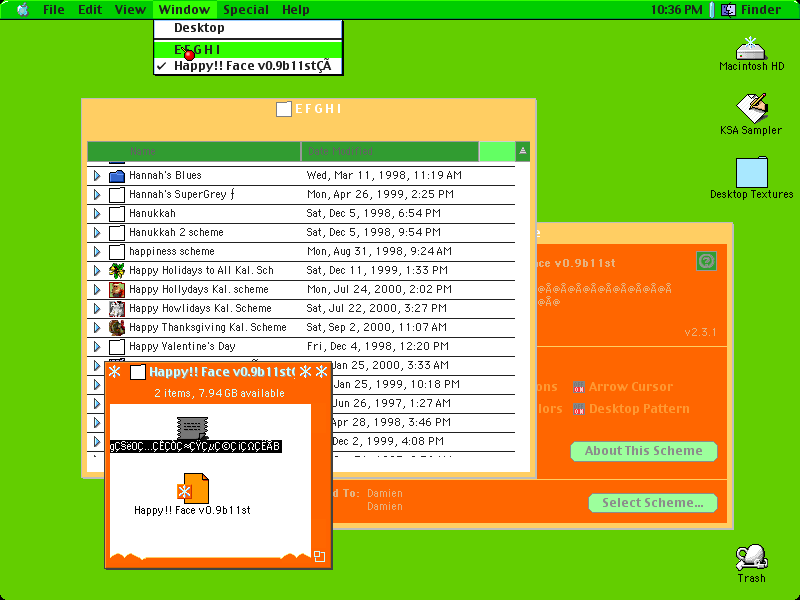Expand Happy Holidays to All Kal. Sch
This screenshot has height=600, width=800.
click(x=97, y=270)
